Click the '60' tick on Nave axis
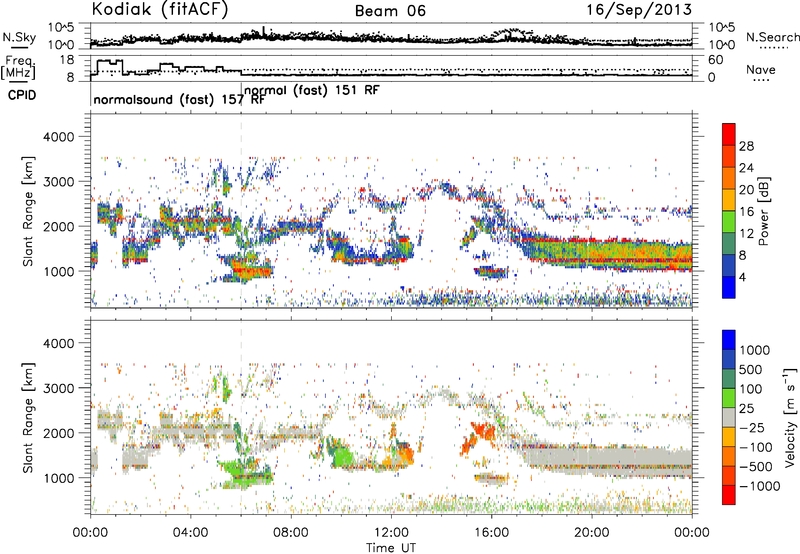 [x=715, y=60]
